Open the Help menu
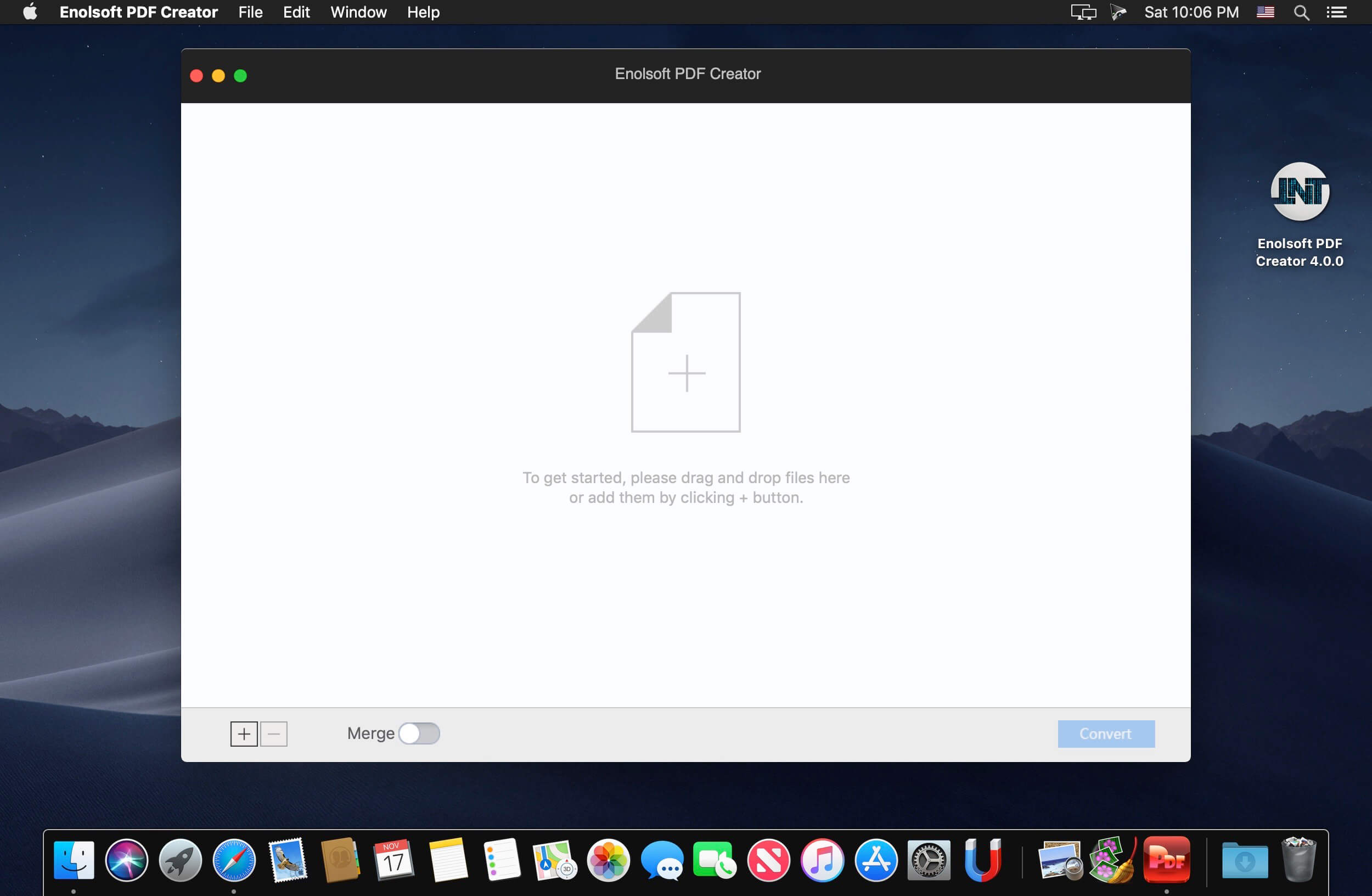Image resolution: width=1372 pixels, height=896 pixels. point(423,12)
